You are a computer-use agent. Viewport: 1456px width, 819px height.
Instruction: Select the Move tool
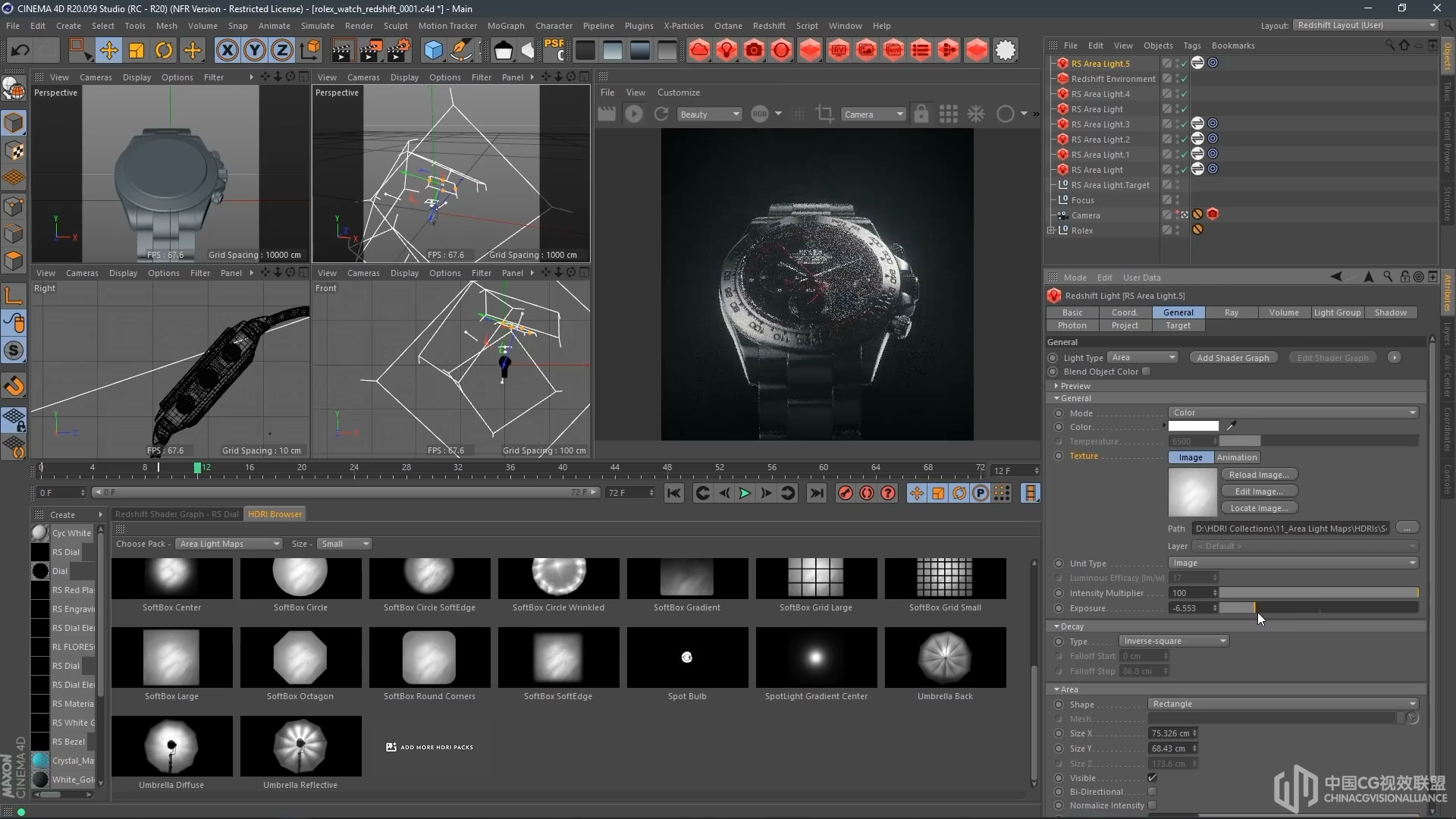click(108, 51)
